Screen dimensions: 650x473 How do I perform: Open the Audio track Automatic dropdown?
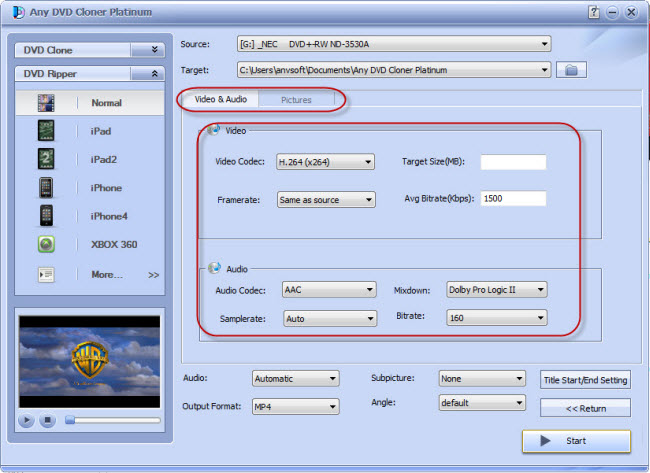[296, 378]
